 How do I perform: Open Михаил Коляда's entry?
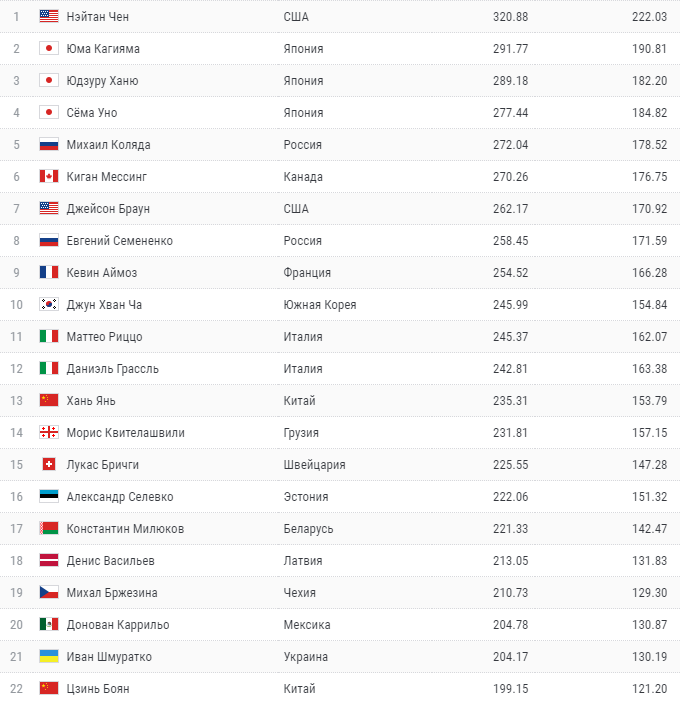(109, 145)
